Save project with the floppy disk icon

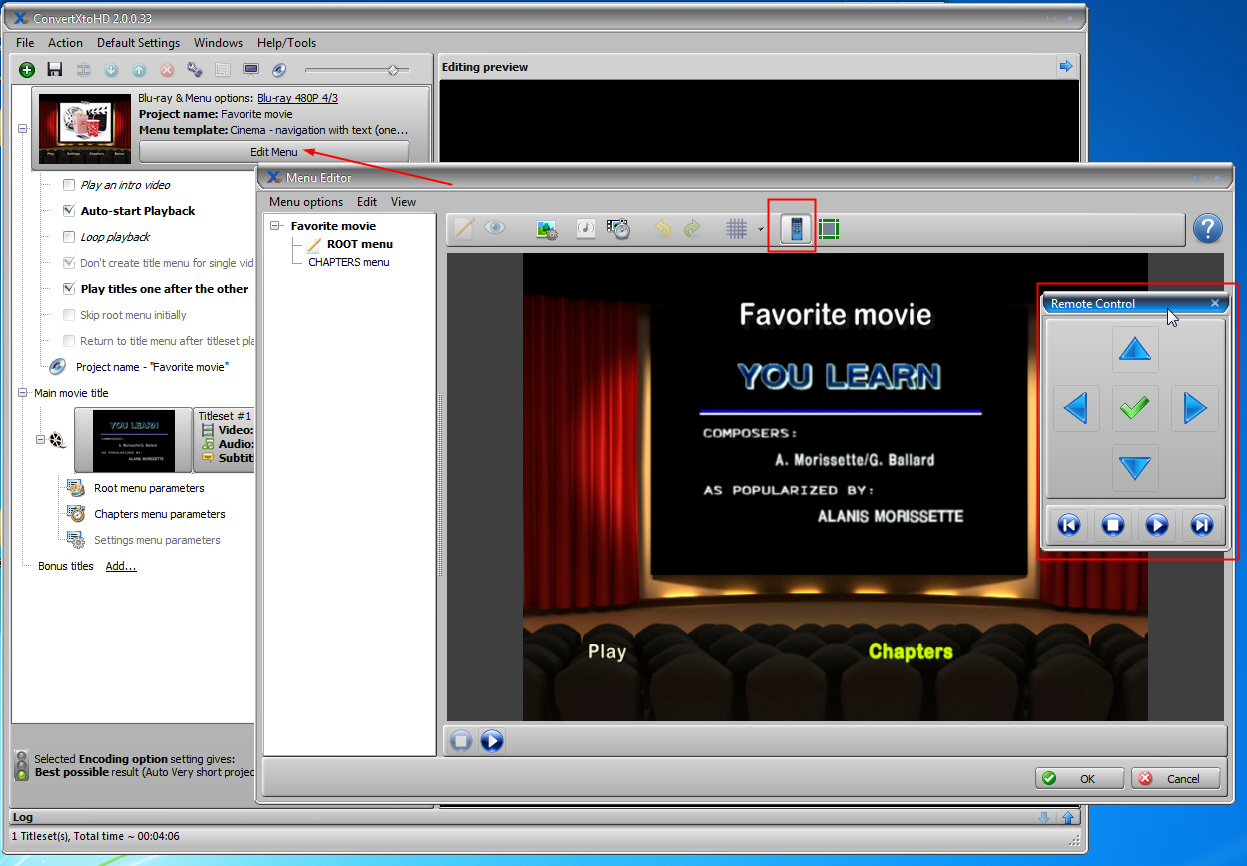[55, 70]
